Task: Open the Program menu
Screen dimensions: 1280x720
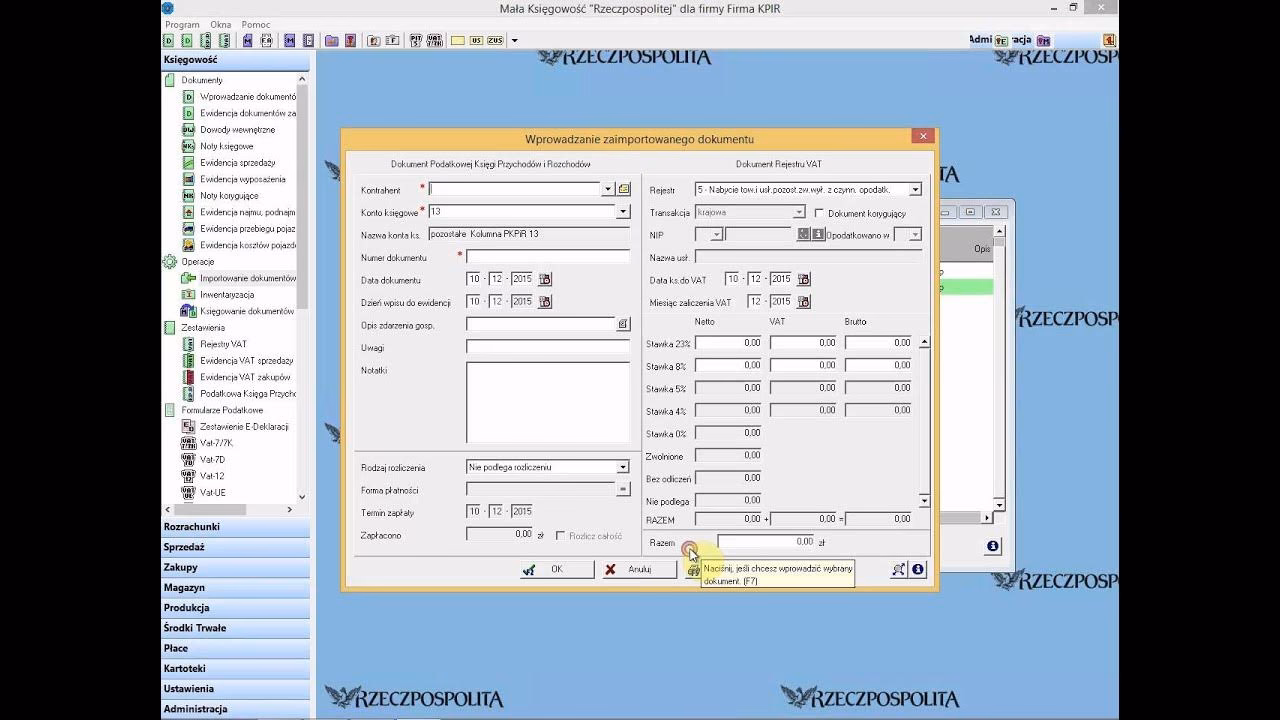Action: tap(182, 24)
